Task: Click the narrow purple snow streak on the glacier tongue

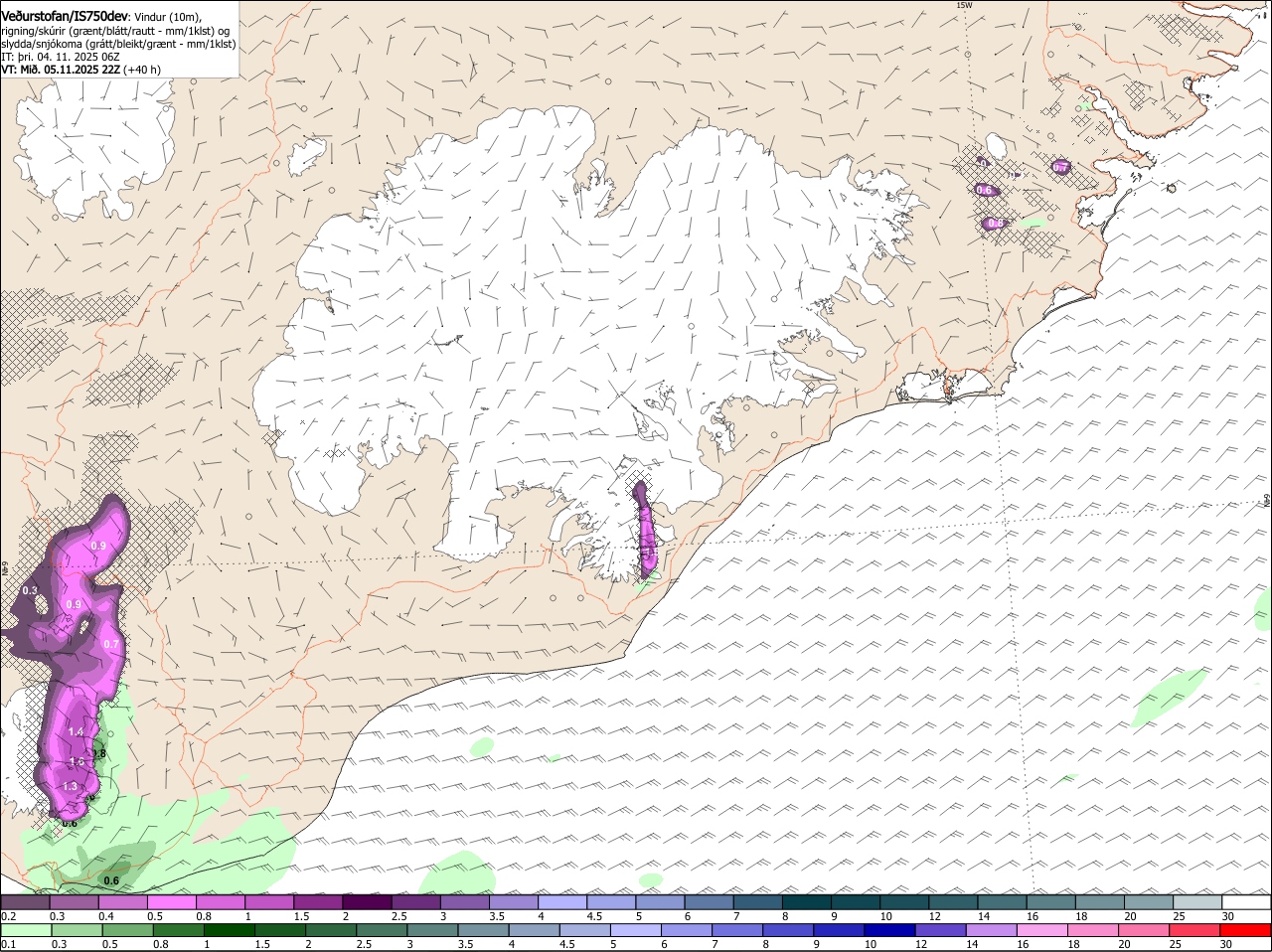Action: click(646, 530)
